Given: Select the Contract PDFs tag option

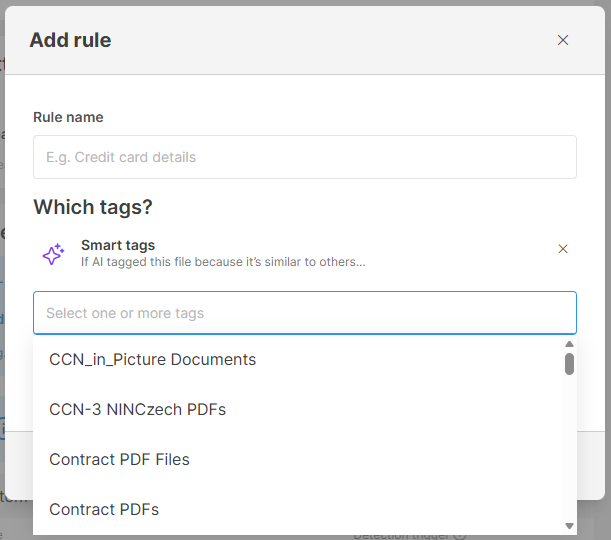Looking at the screenshot, I should [104, 510].
